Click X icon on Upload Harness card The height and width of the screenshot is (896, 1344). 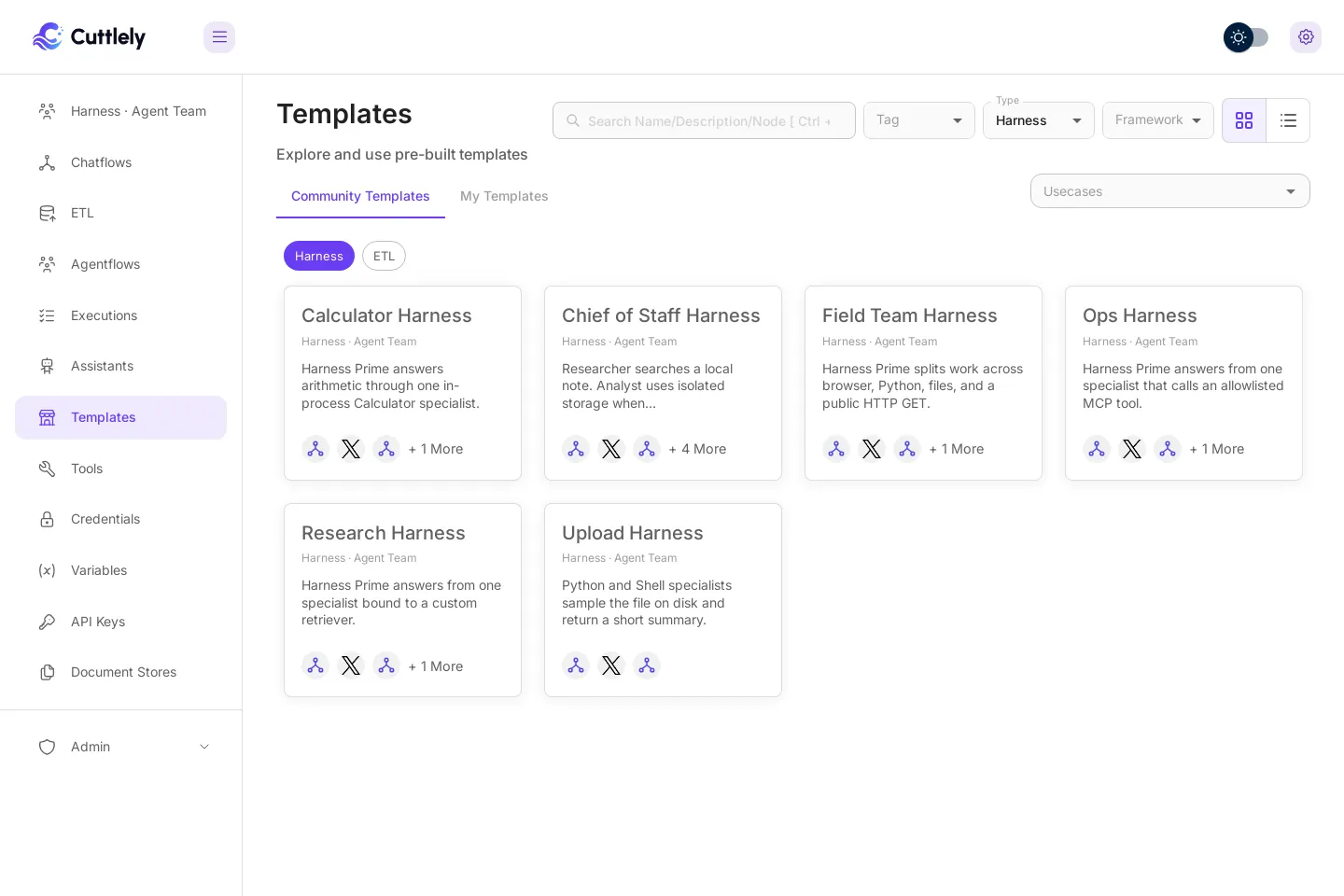click(611, 665)
